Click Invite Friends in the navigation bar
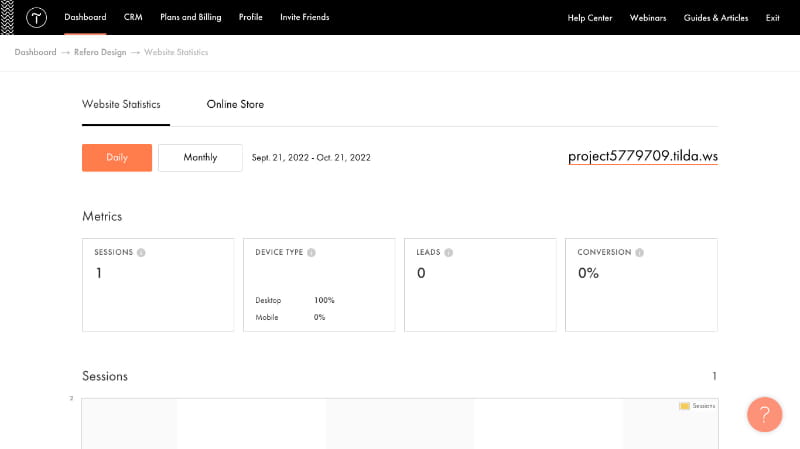800x449 pixels. click(304, 18)
